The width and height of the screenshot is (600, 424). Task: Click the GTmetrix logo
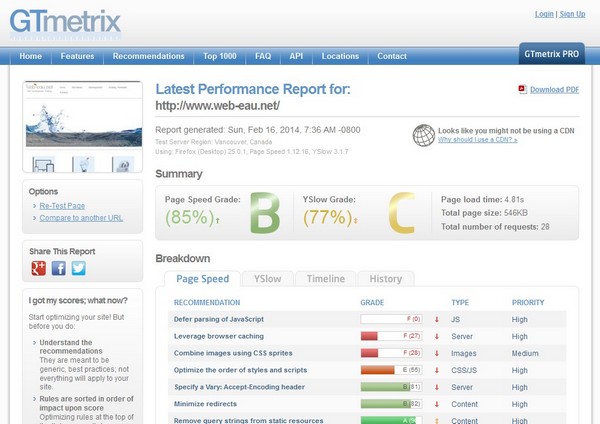[x=65, y=24]
